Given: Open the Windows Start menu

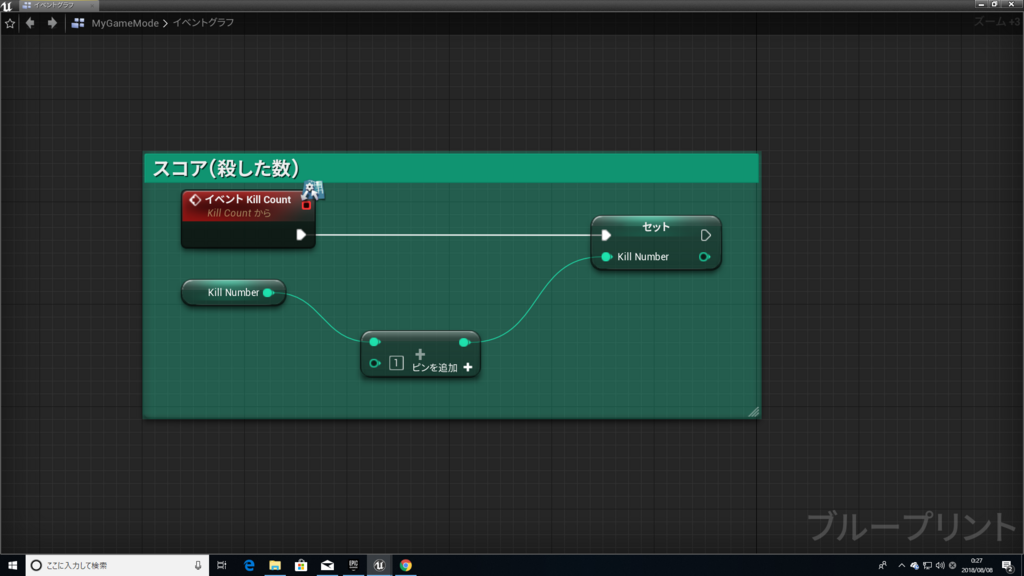Looking at the screenshot, I should [x=12, y=566].
